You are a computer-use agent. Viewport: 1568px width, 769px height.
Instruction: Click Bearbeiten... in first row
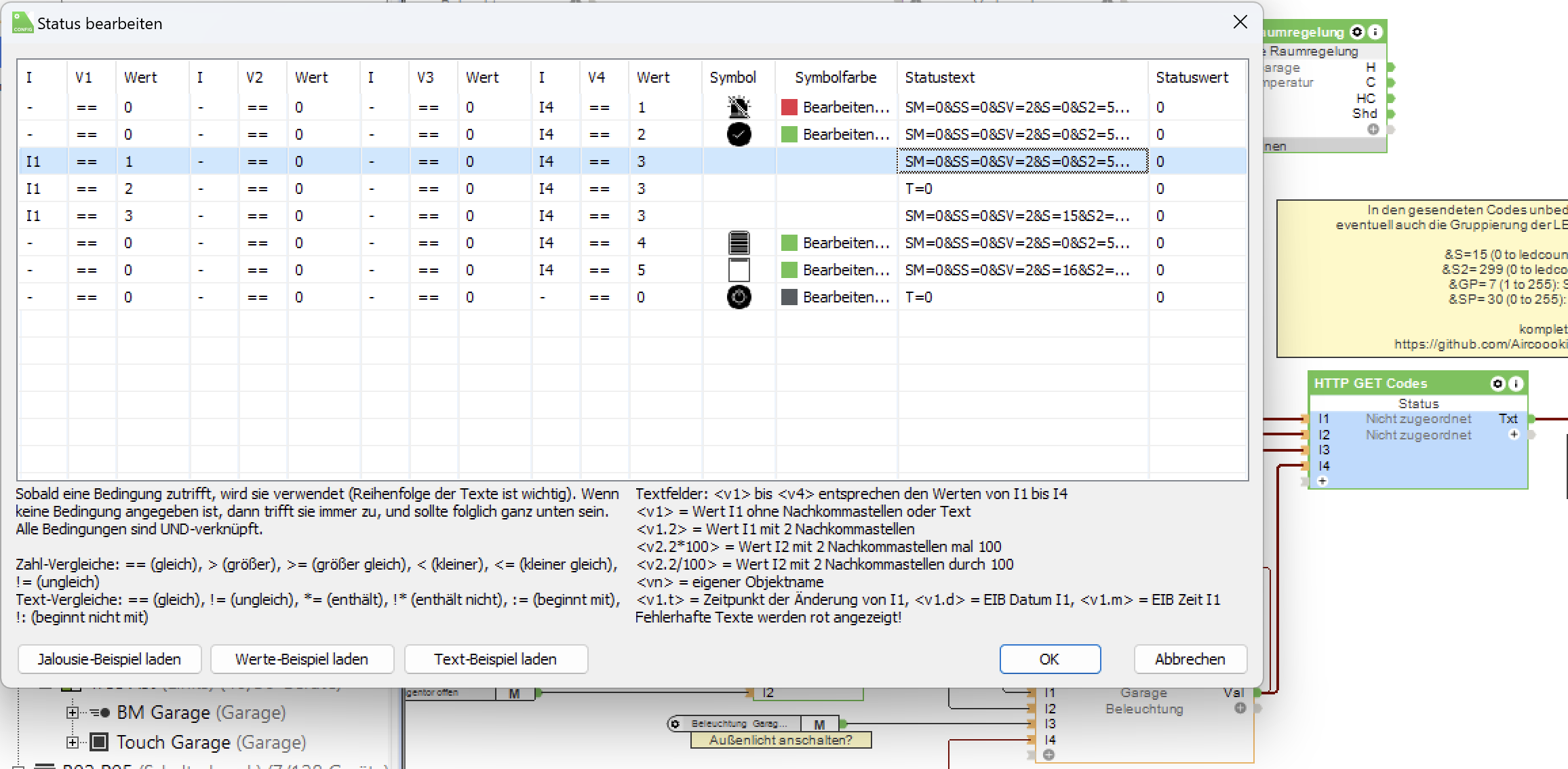[x=846, y=107]
